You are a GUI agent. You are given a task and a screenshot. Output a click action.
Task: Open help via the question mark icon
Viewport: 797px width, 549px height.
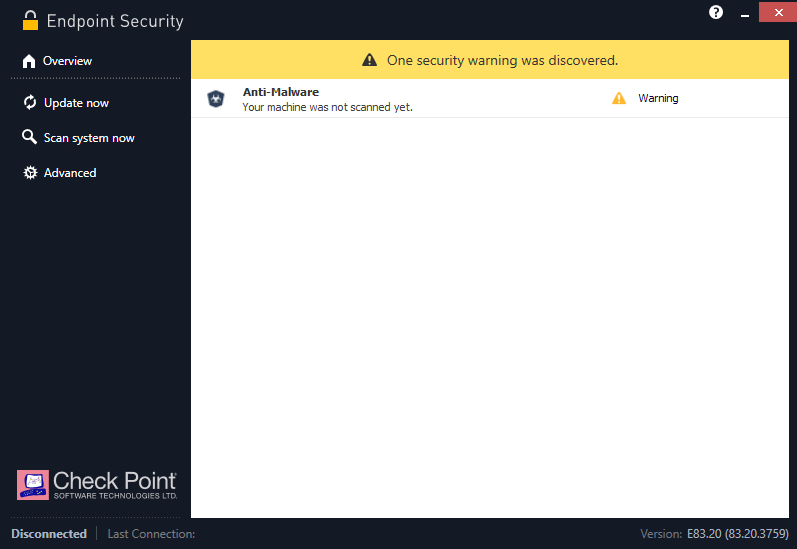(716, 12)
